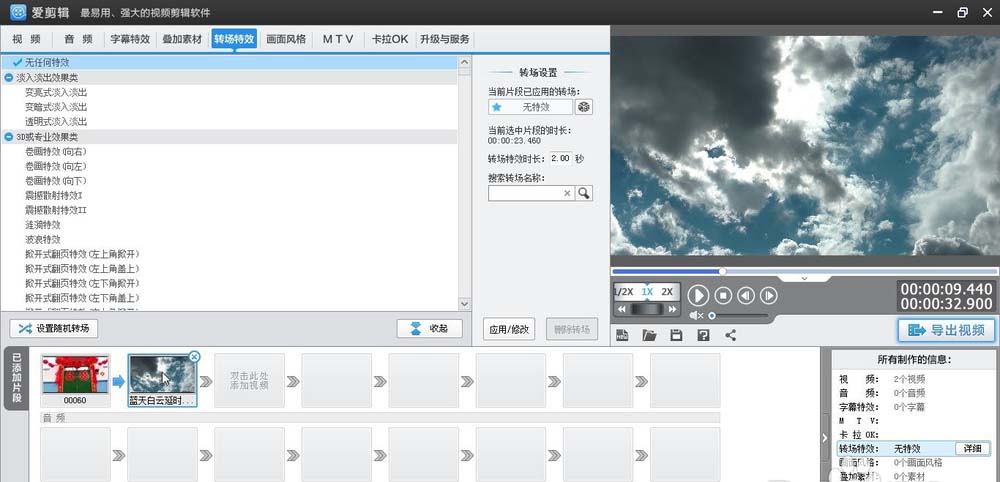Click the jog wheel speed control
This screenshot has width=1000, height=482.
(x=647, y=309)
